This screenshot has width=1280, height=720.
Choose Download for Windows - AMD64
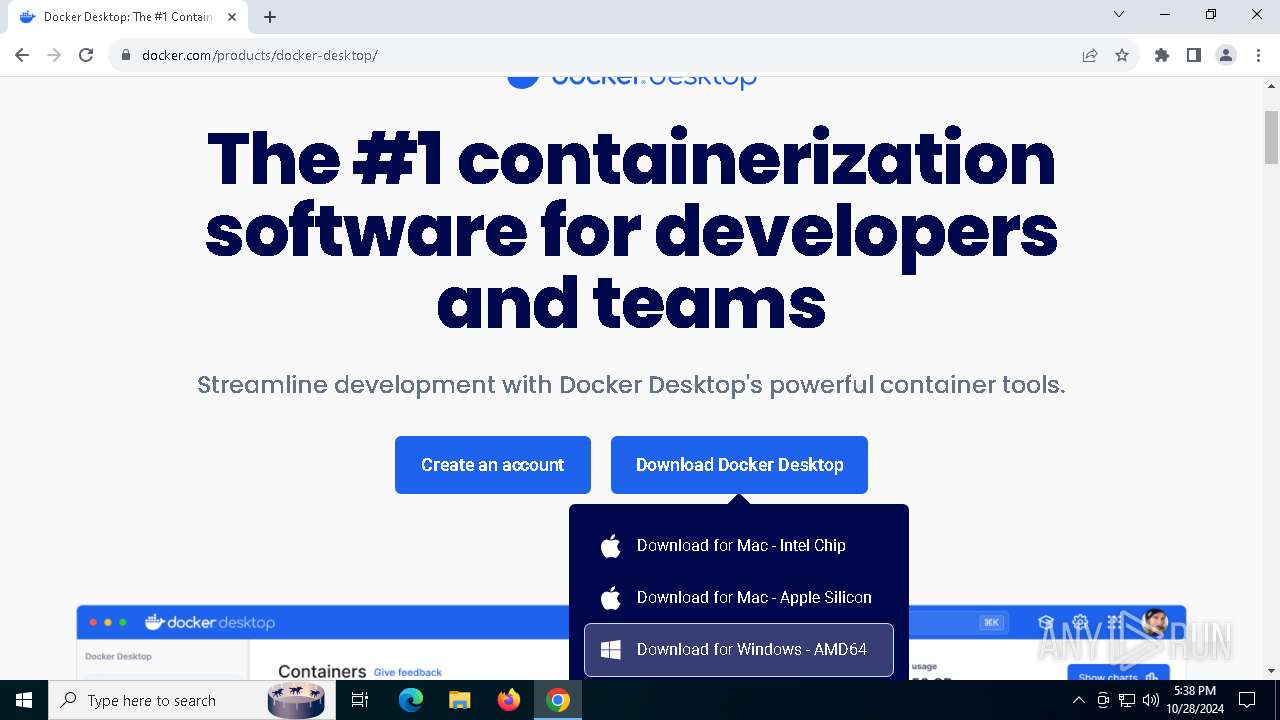[x=739, y=649]
